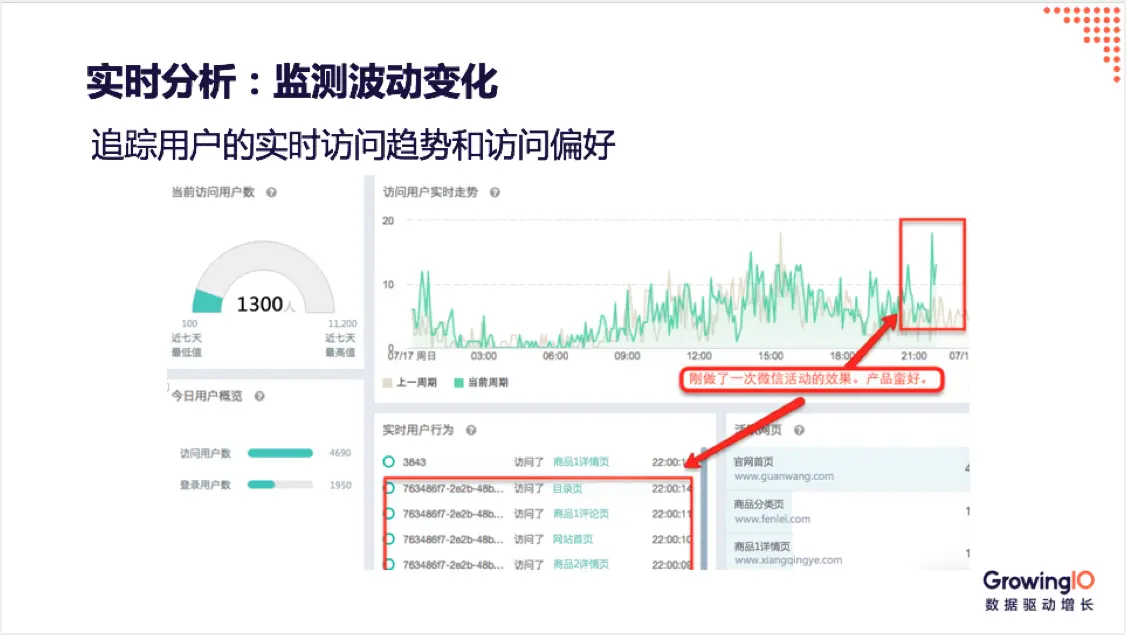The width and height of the screenshot is (1126, 635).
Task: Select 官网首页 www.guanwang.com row
Action: pyautogui.click(x=849, y=469)
